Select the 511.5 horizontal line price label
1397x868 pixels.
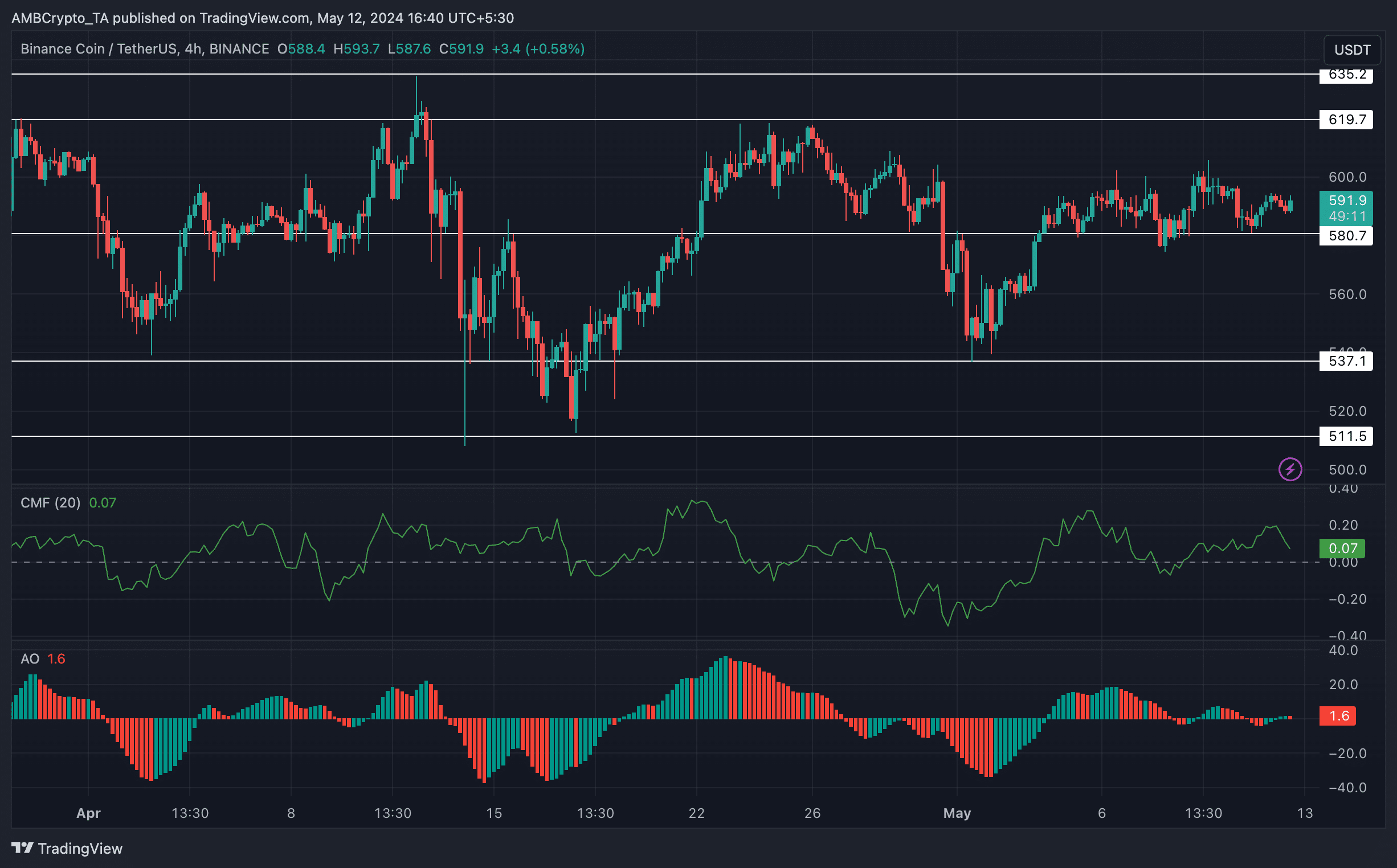(x=1346, y=436)
